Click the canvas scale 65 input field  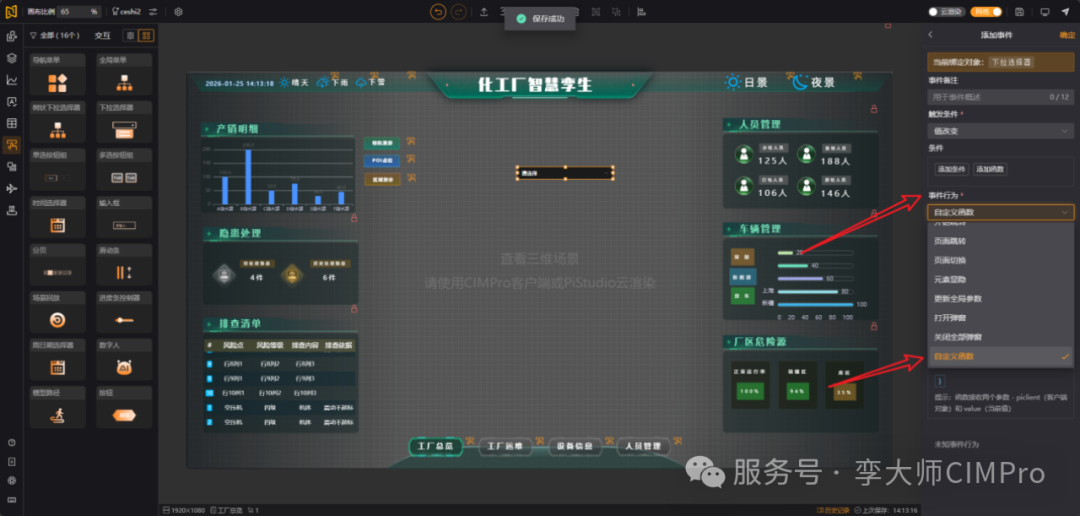(x=79, y=12)
